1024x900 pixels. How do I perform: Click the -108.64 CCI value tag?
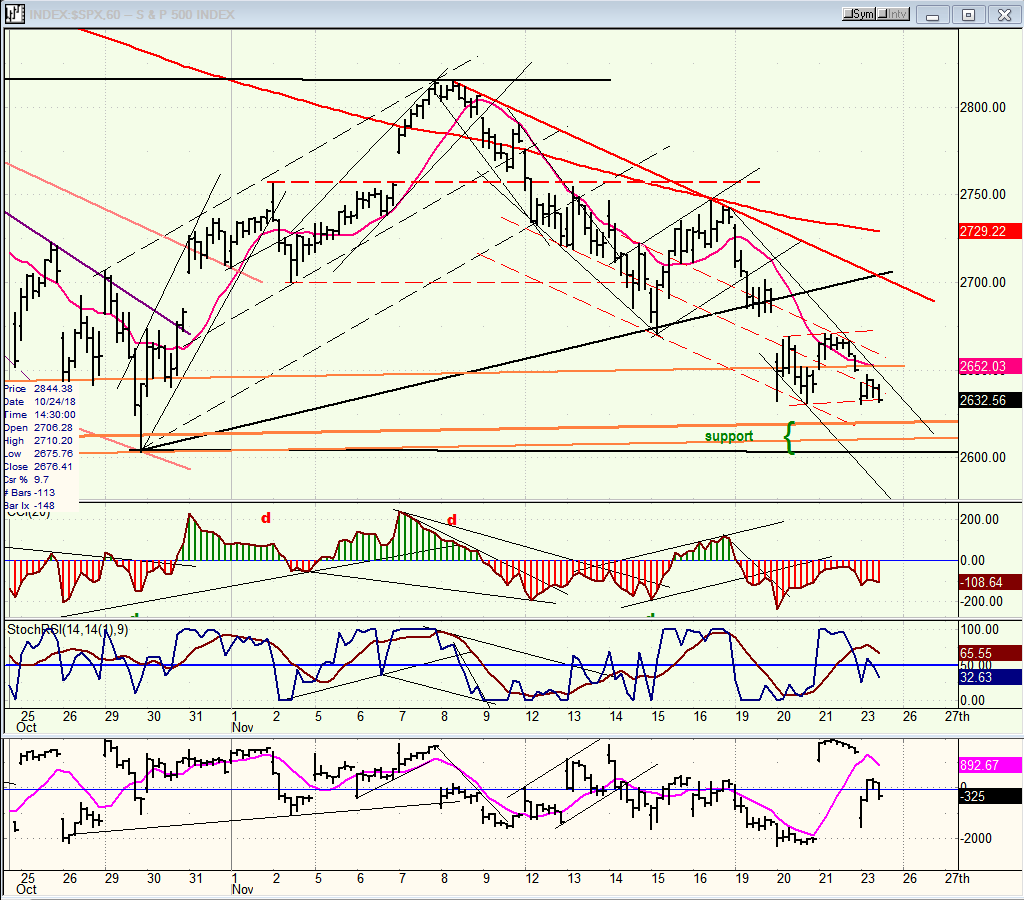pyautogui.click(x=990, y=582)
